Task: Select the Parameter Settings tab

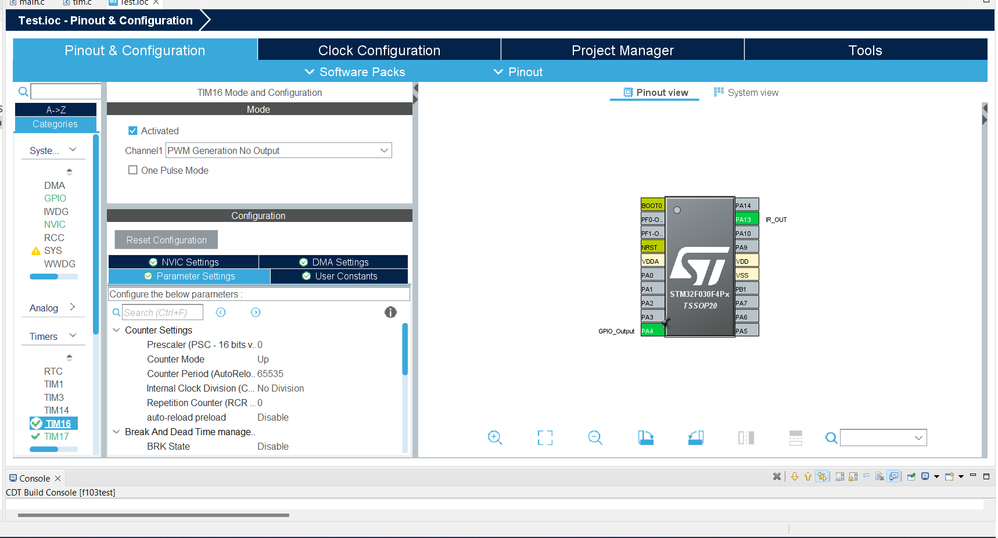Action: 189,276
